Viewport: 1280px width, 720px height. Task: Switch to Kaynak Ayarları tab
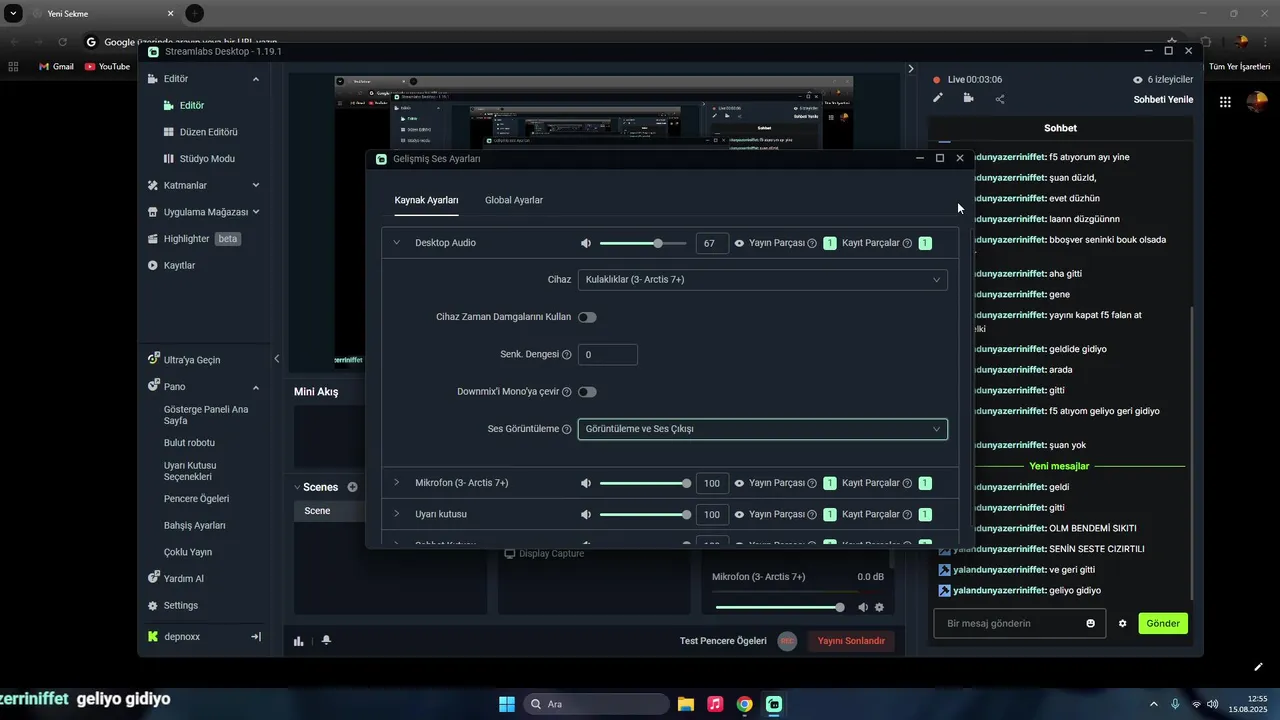[x=426, y=200]
